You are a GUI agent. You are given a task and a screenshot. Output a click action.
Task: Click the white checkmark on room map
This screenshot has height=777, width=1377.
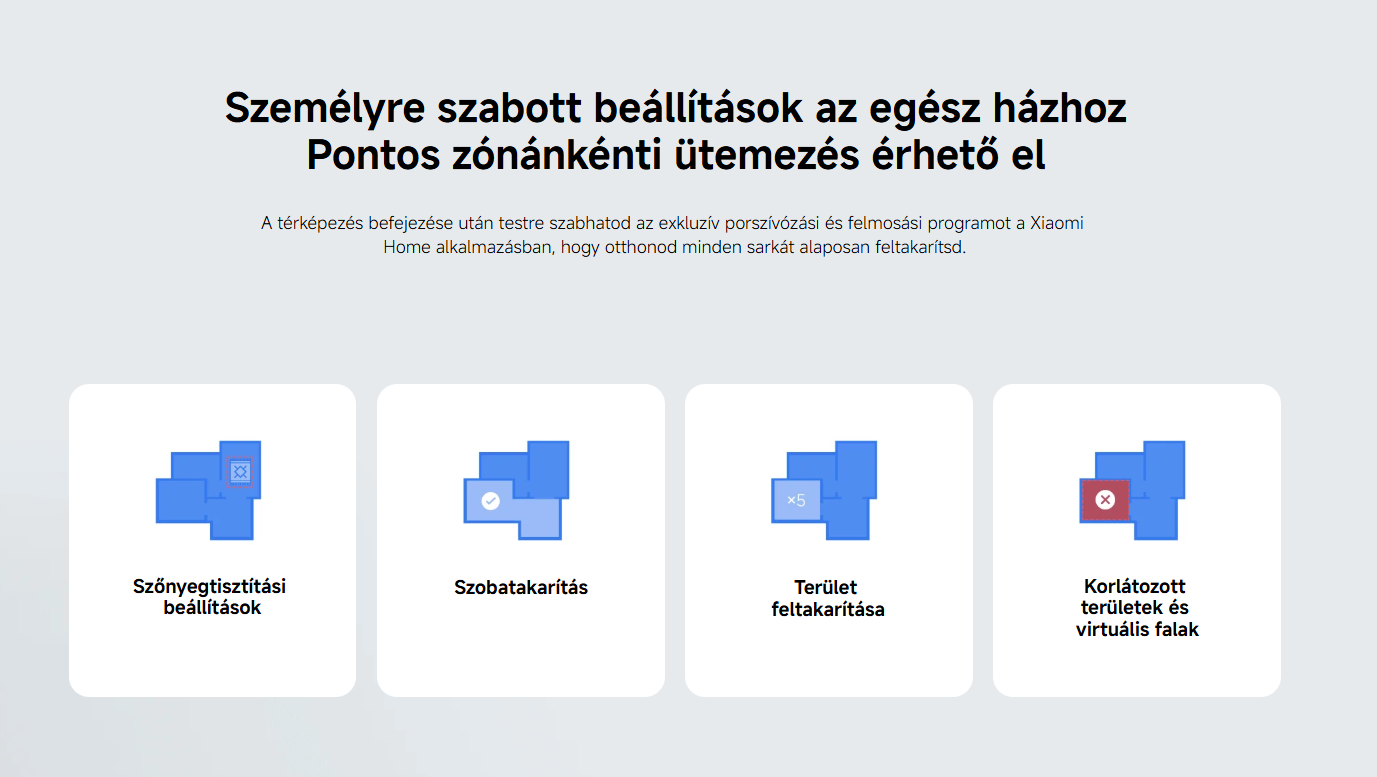click(x=490, y=500)
